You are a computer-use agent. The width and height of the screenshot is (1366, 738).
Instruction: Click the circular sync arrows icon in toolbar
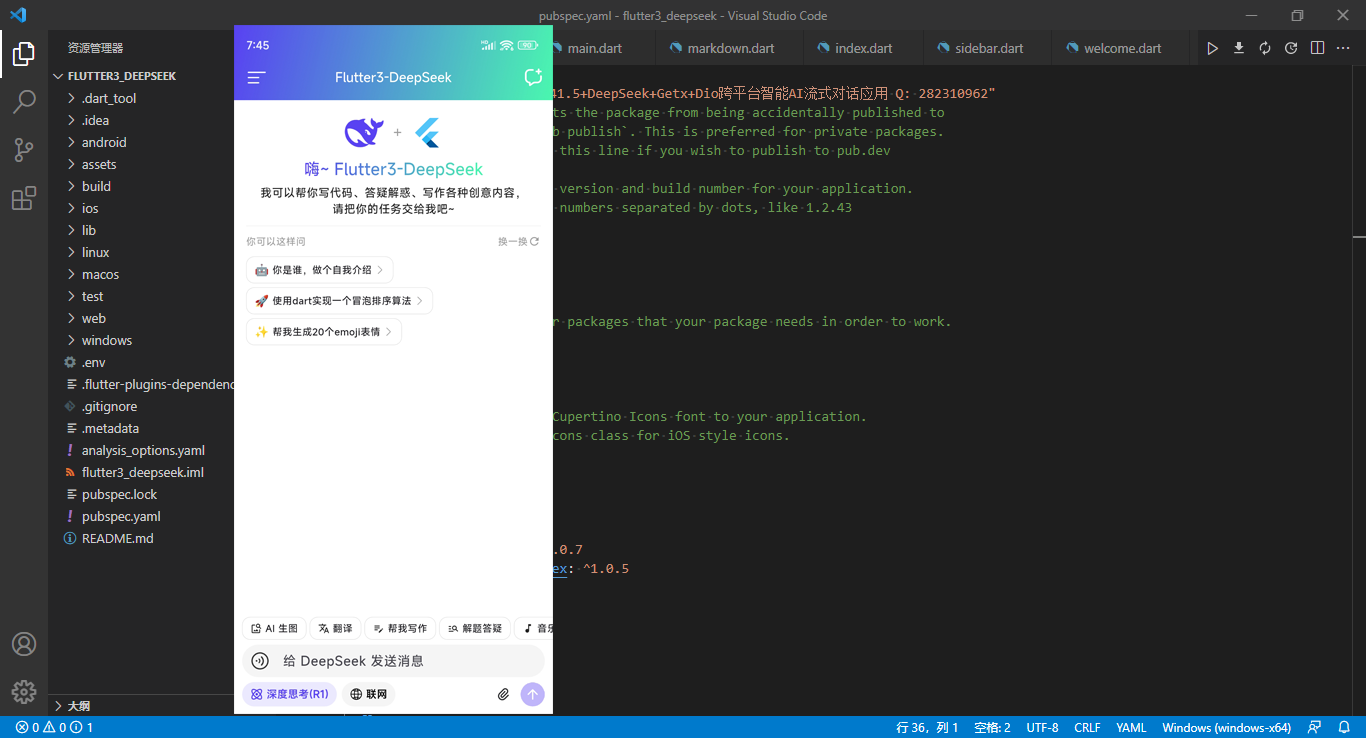[x=1265, y=48]
